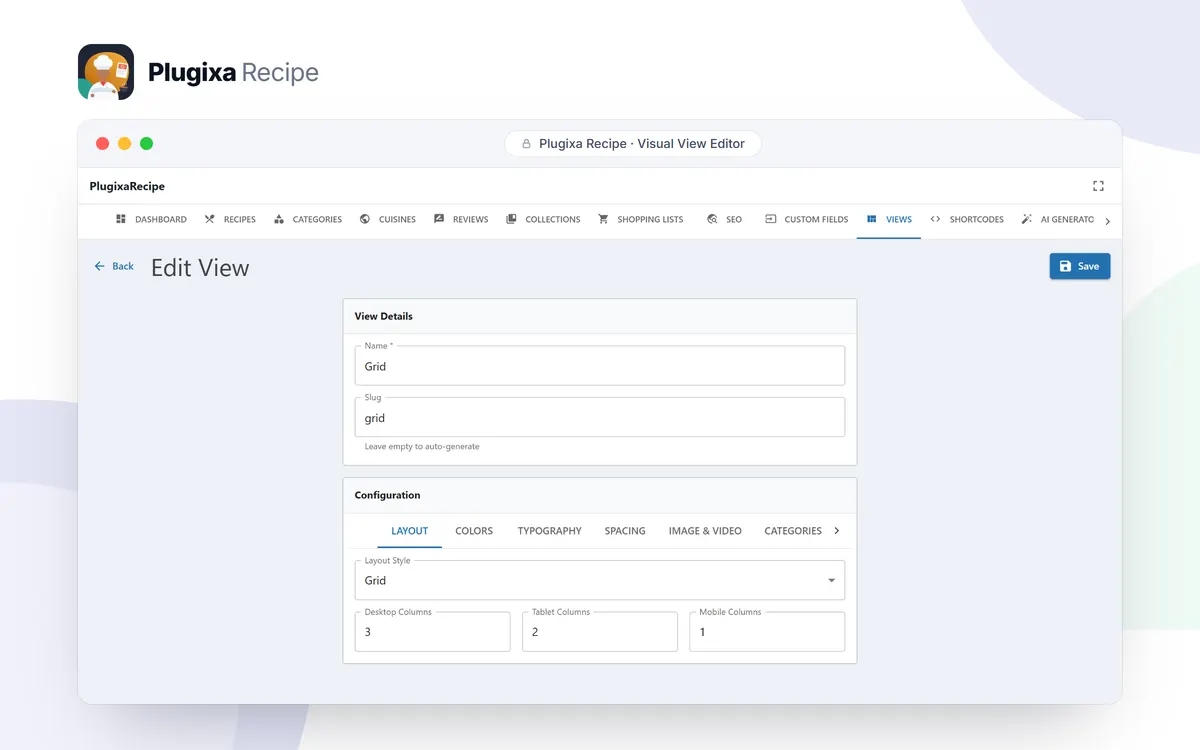
Task: Focus the Tablet Columns field
Action: pyautogui.click(x=600, y=632)
